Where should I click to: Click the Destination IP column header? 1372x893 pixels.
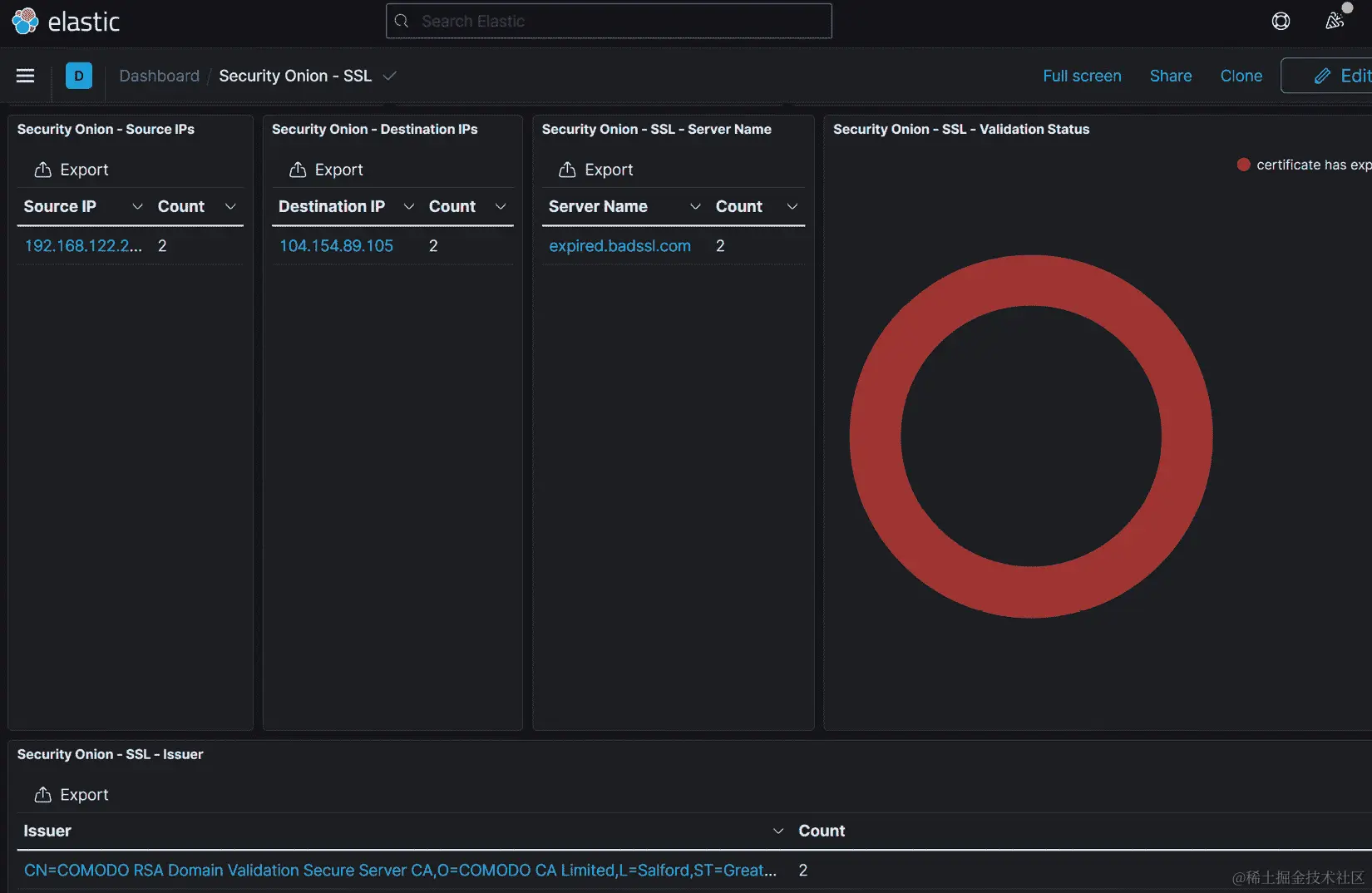(332, 206)
